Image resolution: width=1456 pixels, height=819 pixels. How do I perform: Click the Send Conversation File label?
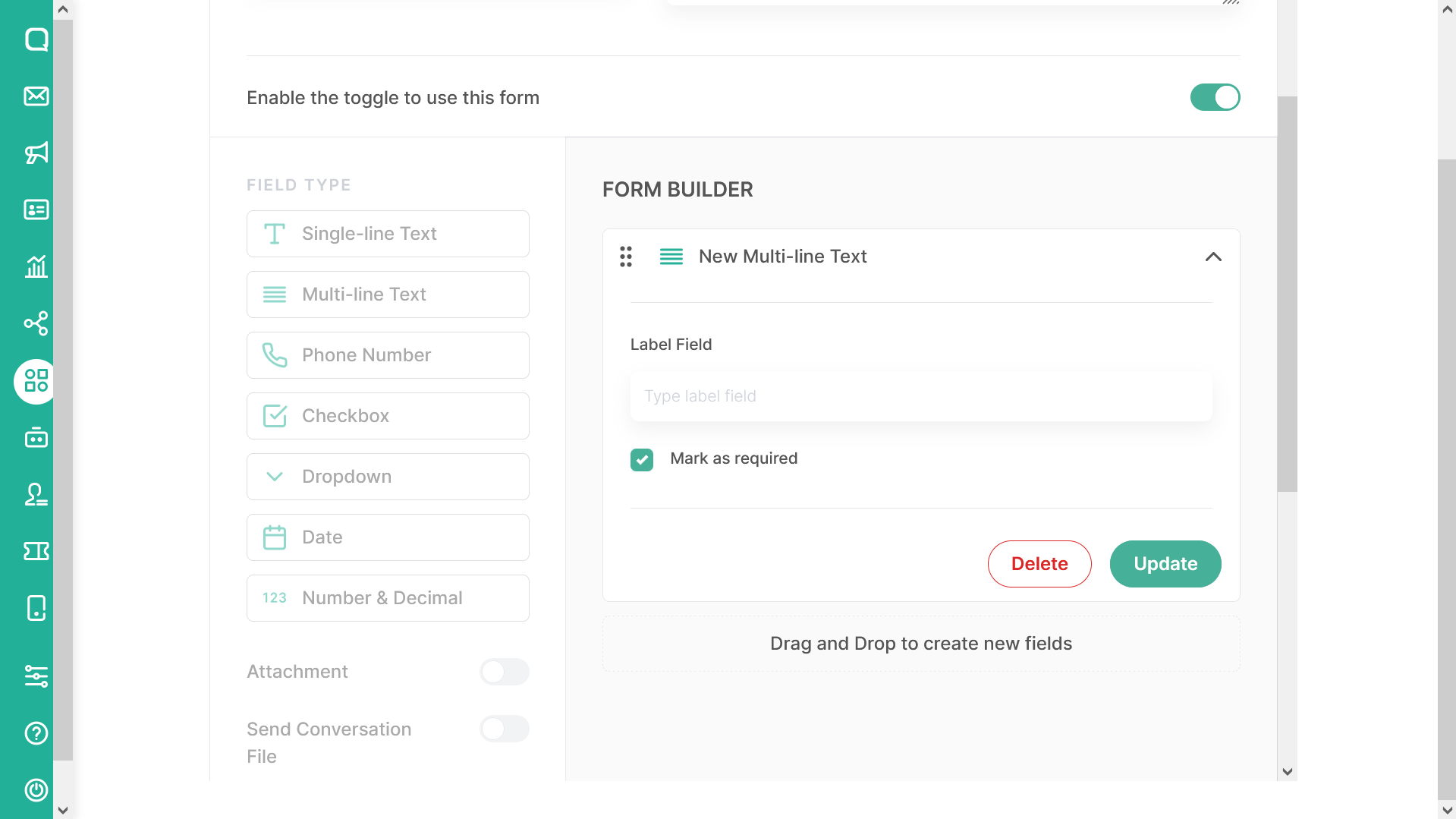pos(329,743)
